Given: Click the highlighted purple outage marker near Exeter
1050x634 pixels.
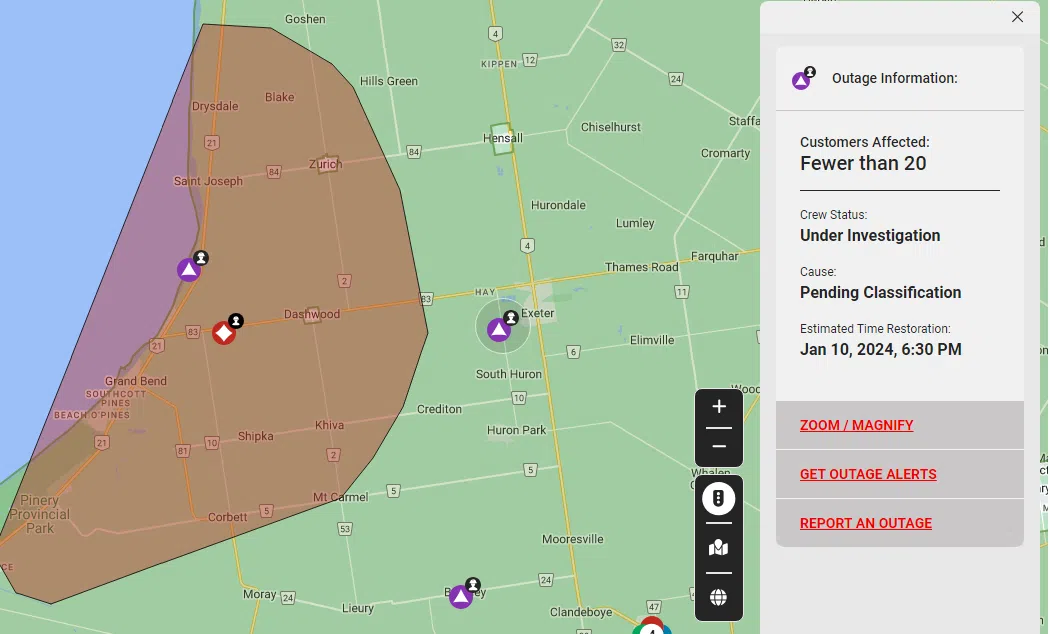Looking at the screenshot, I should (499, 330).
